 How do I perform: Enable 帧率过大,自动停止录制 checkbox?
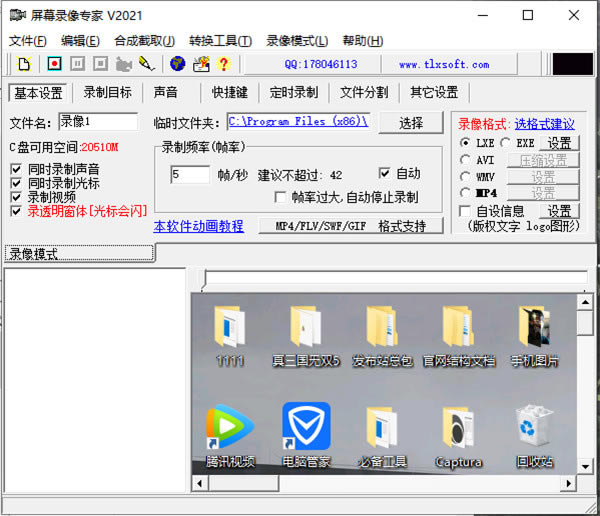tap(280, 197)
